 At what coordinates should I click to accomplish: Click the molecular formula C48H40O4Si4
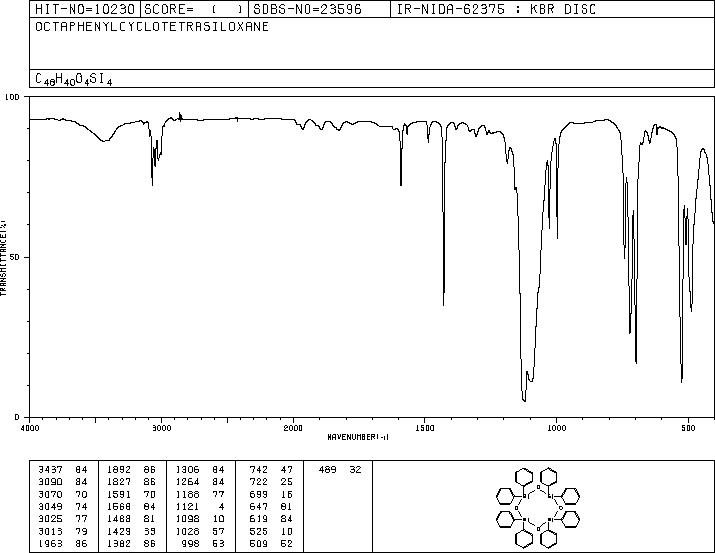pyautogui.click(x=73, y=79)
